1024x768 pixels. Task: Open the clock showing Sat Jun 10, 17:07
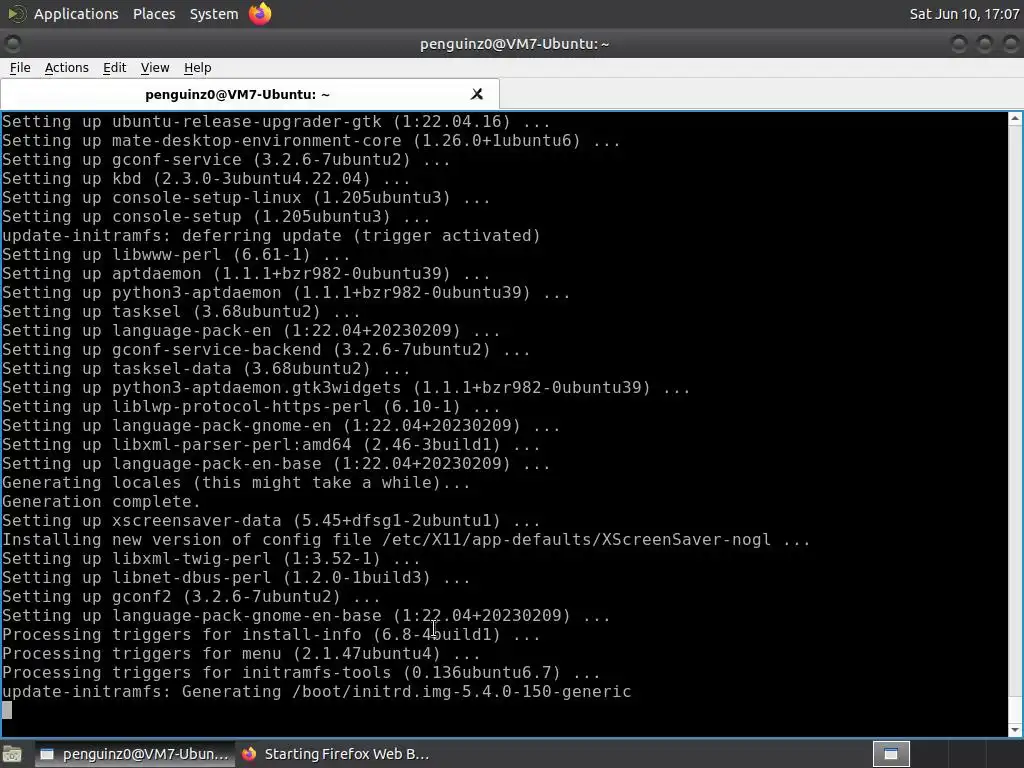(964, 14)
